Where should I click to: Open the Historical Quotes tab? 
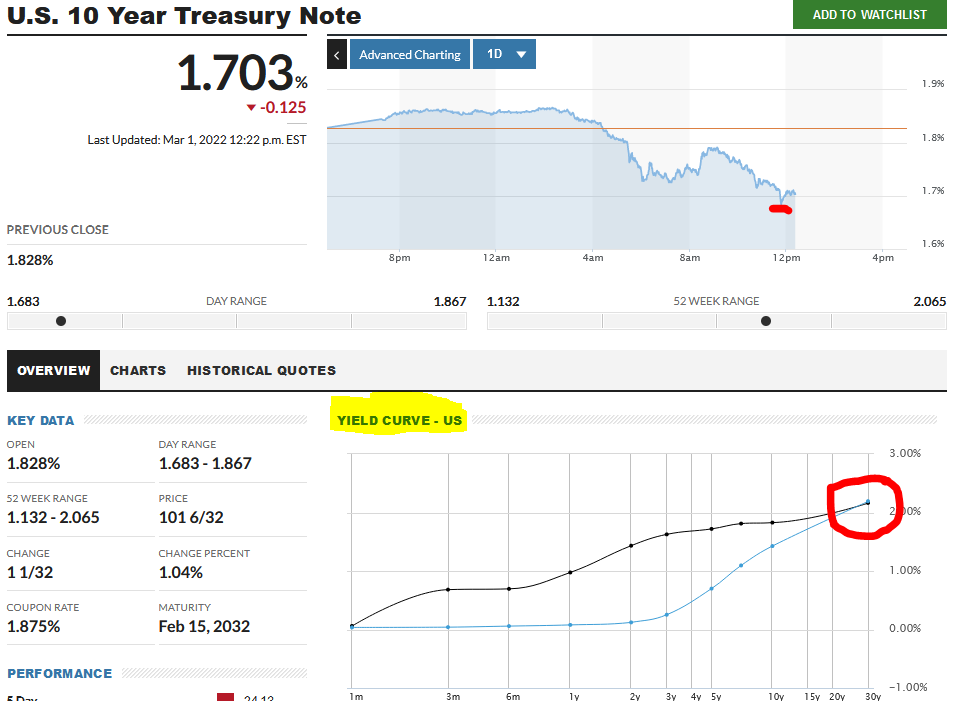click(261, 370)
